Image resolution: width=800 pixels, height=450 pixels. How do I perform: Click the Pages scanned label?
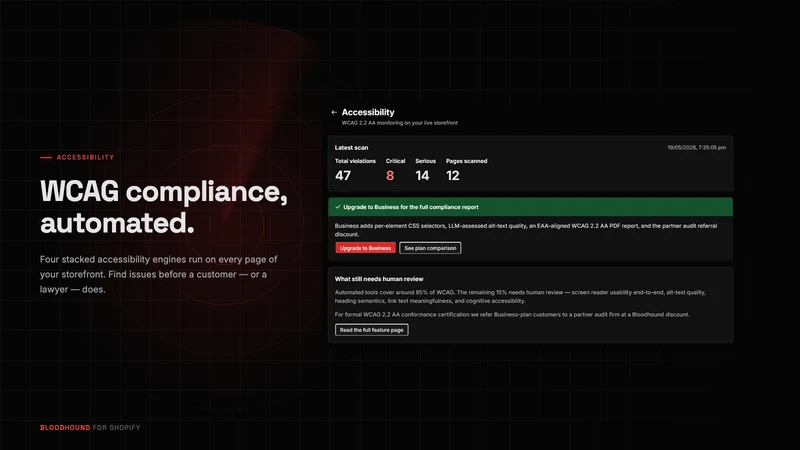tap(466, 161)
